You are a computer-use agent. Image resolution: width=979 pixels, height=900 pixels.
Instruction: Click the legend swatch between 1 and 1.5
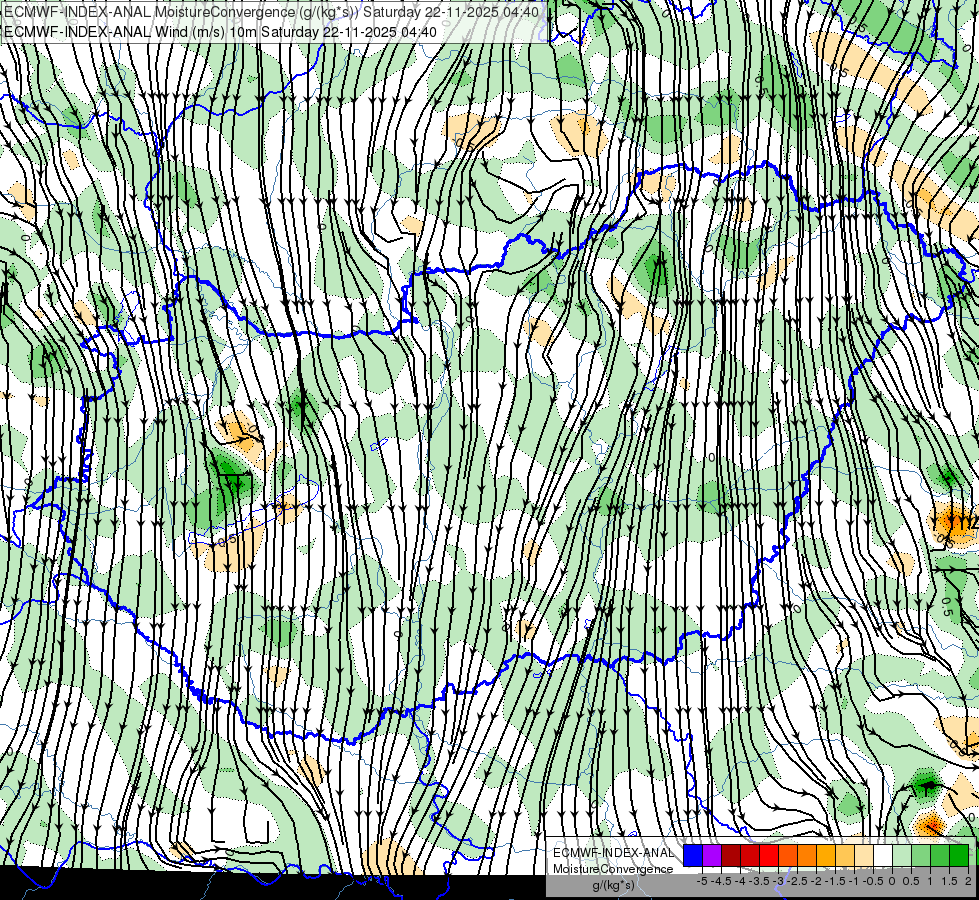[940, 855]
